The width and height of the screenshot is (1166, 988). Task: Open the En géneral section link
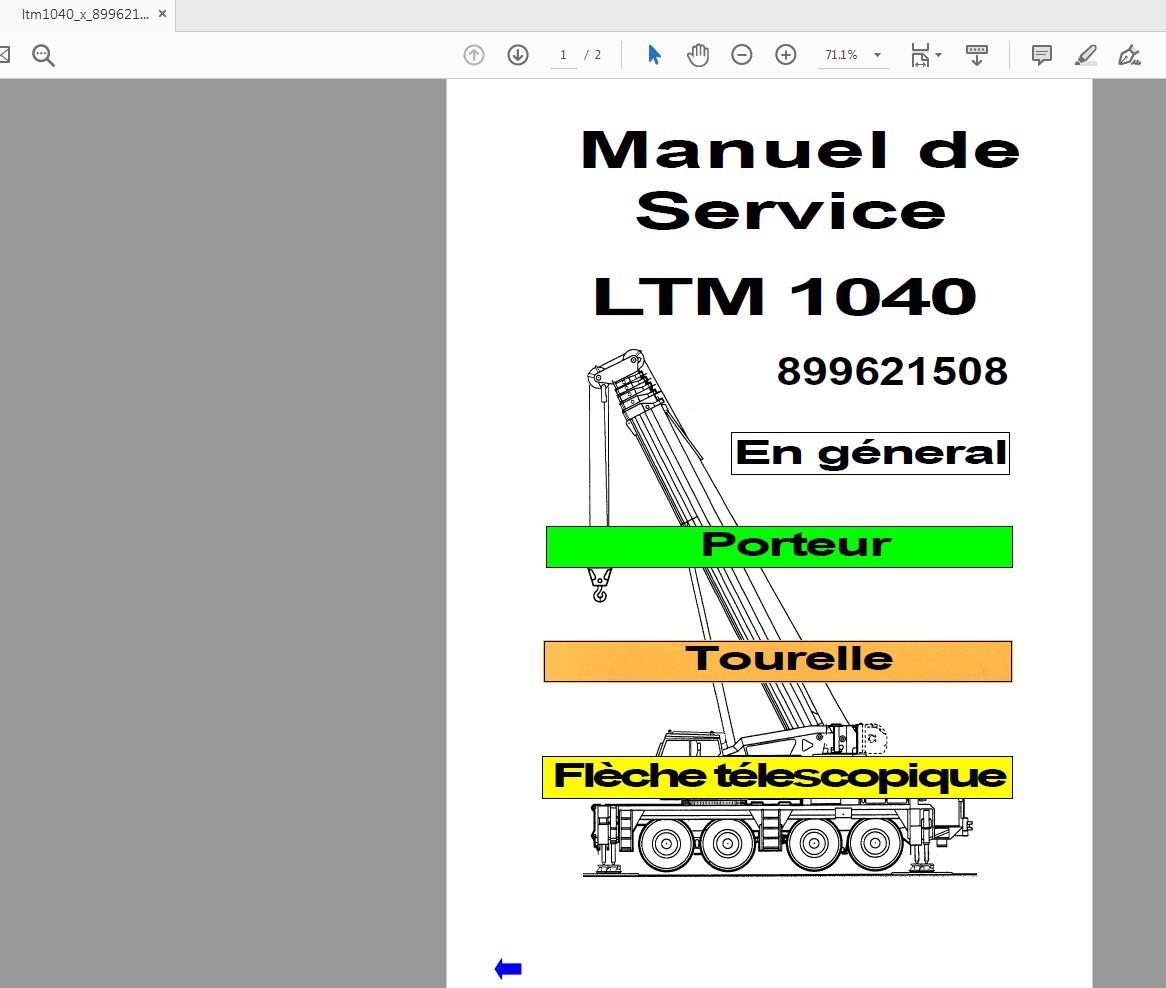(x=871, y=453)
